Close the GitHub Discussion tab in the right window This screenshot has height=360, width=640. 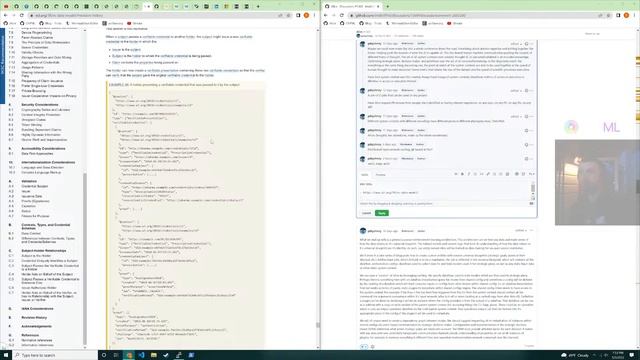pos(378,7)
